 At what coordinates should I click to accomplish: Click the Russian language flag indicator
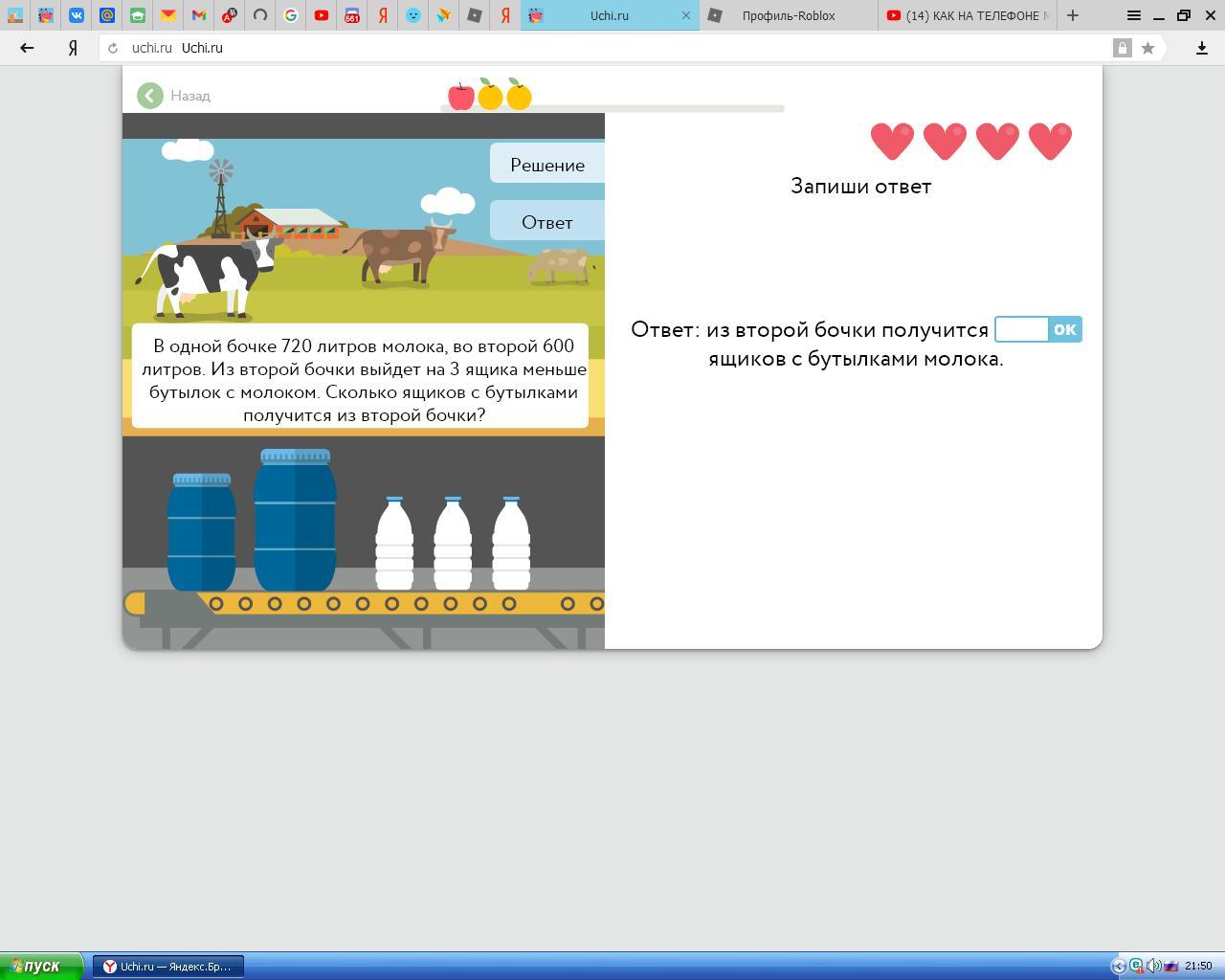coord(1170,966)
